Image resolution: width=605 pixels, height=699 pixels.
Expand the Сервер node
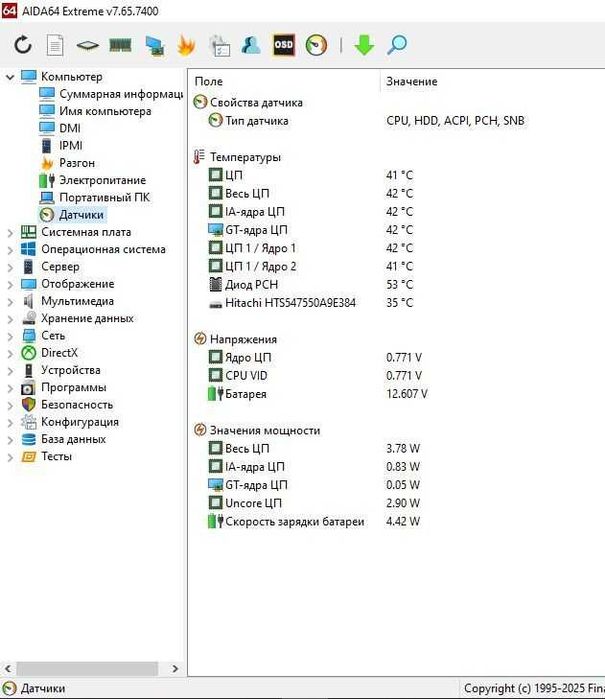pyautogui.click(x=10, y=267)
